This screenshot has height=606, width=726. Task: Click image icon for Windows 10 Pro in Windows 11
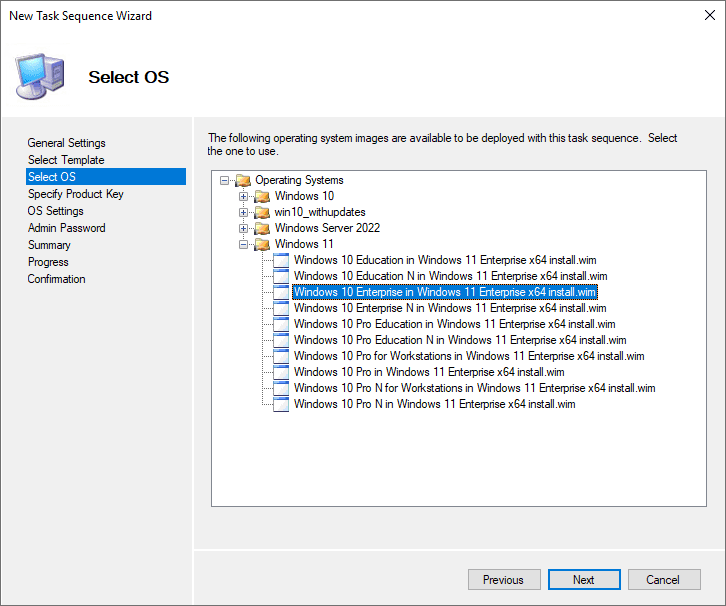pyautogui.click(x=281, y=372)
